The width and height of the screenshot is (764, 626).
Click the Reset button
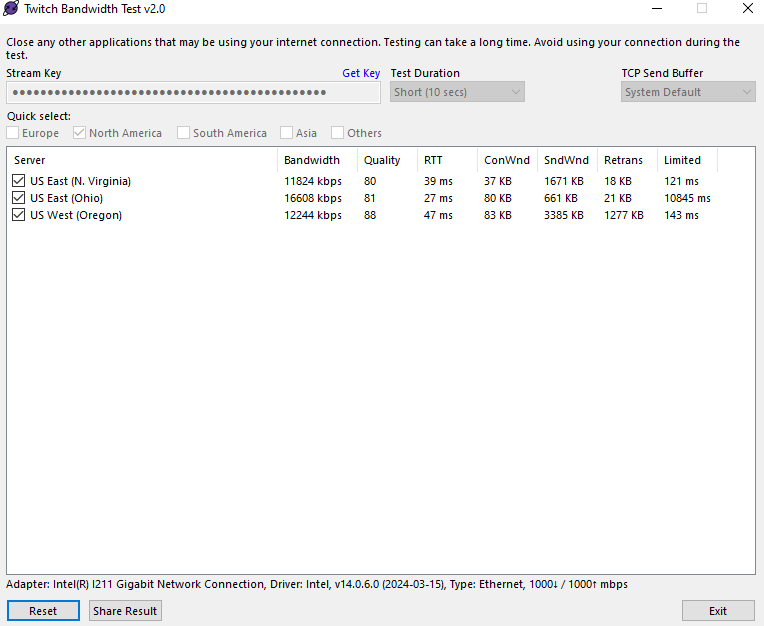43,611
